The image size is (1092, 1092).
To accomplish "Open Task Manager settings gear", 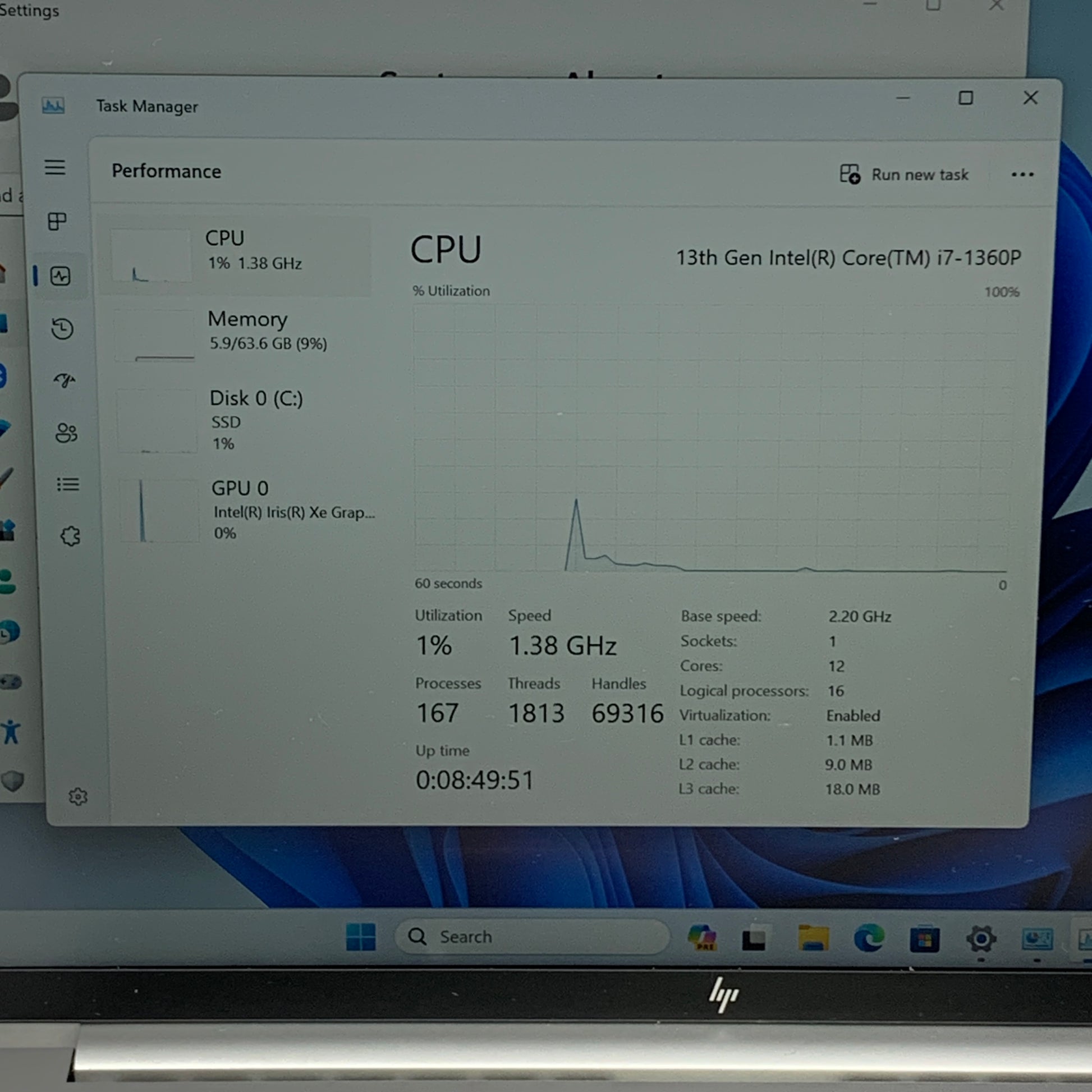I will [x=78, y=796].
